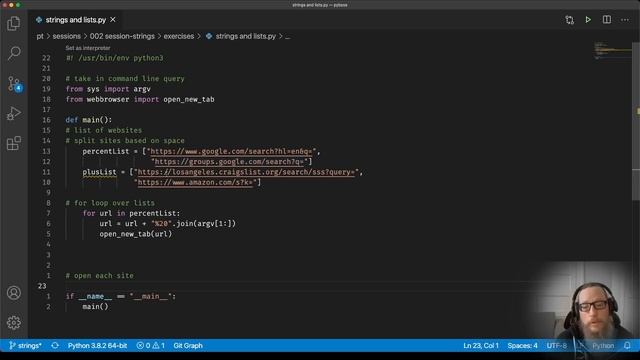Click the final 'main()' call line
Image resolution: width=640 pixels, height=360 pixels.
96,307
